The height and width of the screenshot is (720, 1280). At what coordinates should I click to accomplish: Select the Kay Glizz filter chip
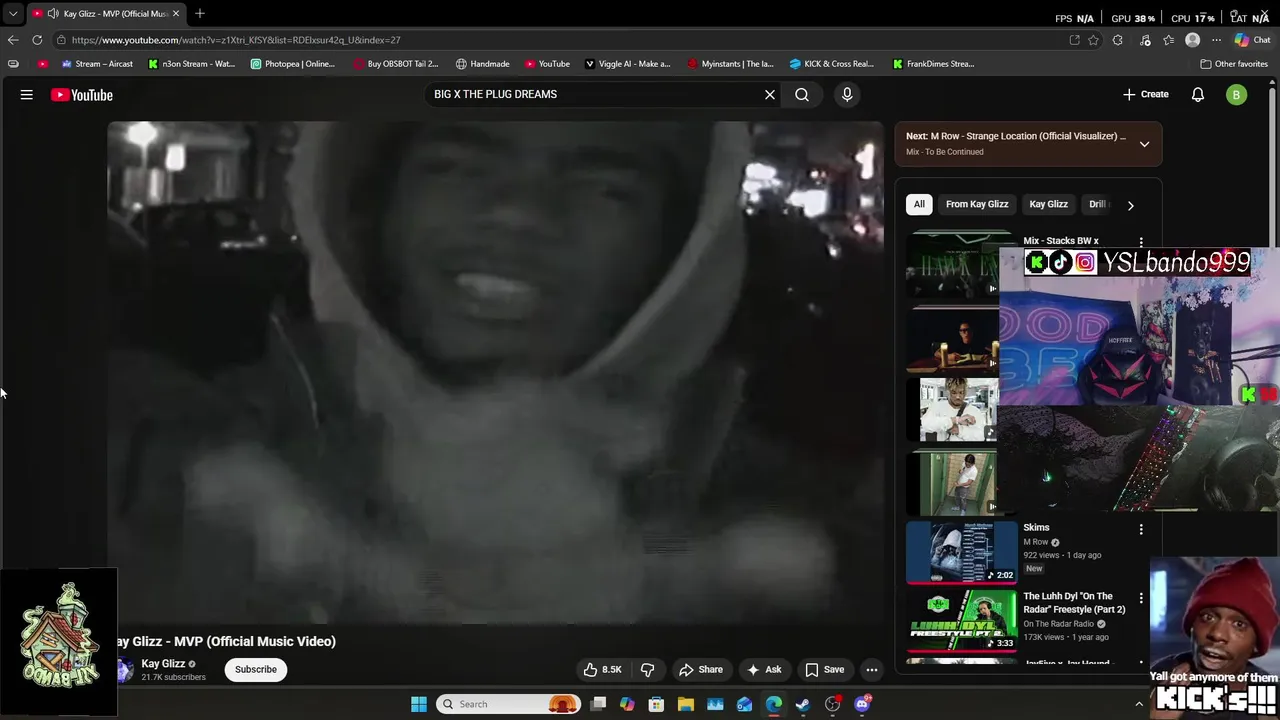tap(1049, 204)
